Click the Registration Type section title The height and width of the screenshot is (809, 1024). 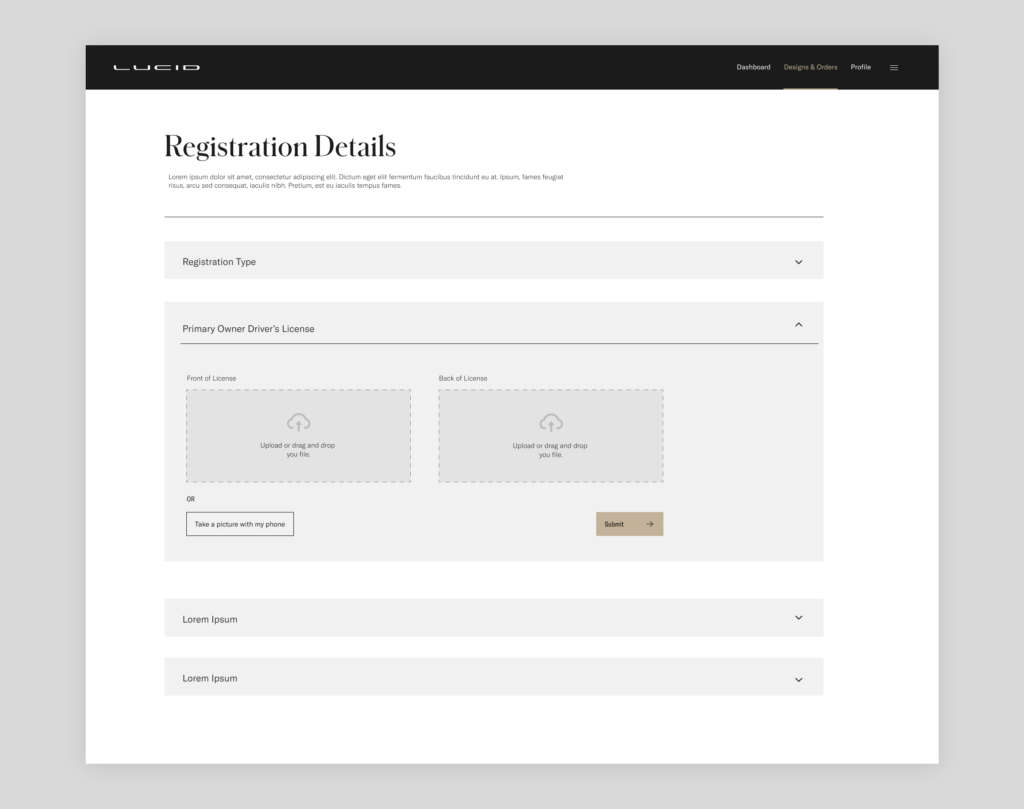point(219,262)
